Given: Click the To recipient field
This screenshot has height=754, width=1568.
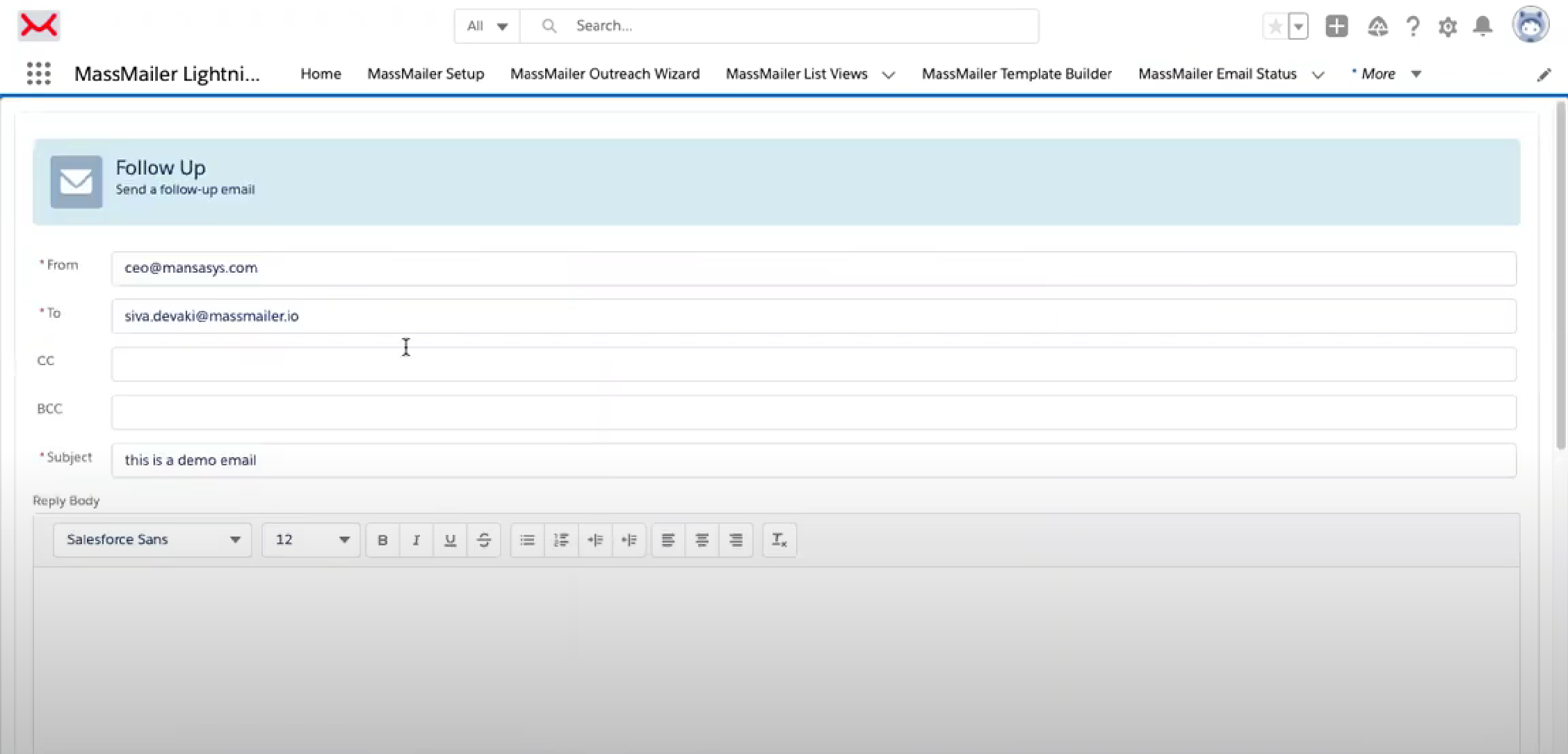Looking at the screenshot, I should click(814, 316).
